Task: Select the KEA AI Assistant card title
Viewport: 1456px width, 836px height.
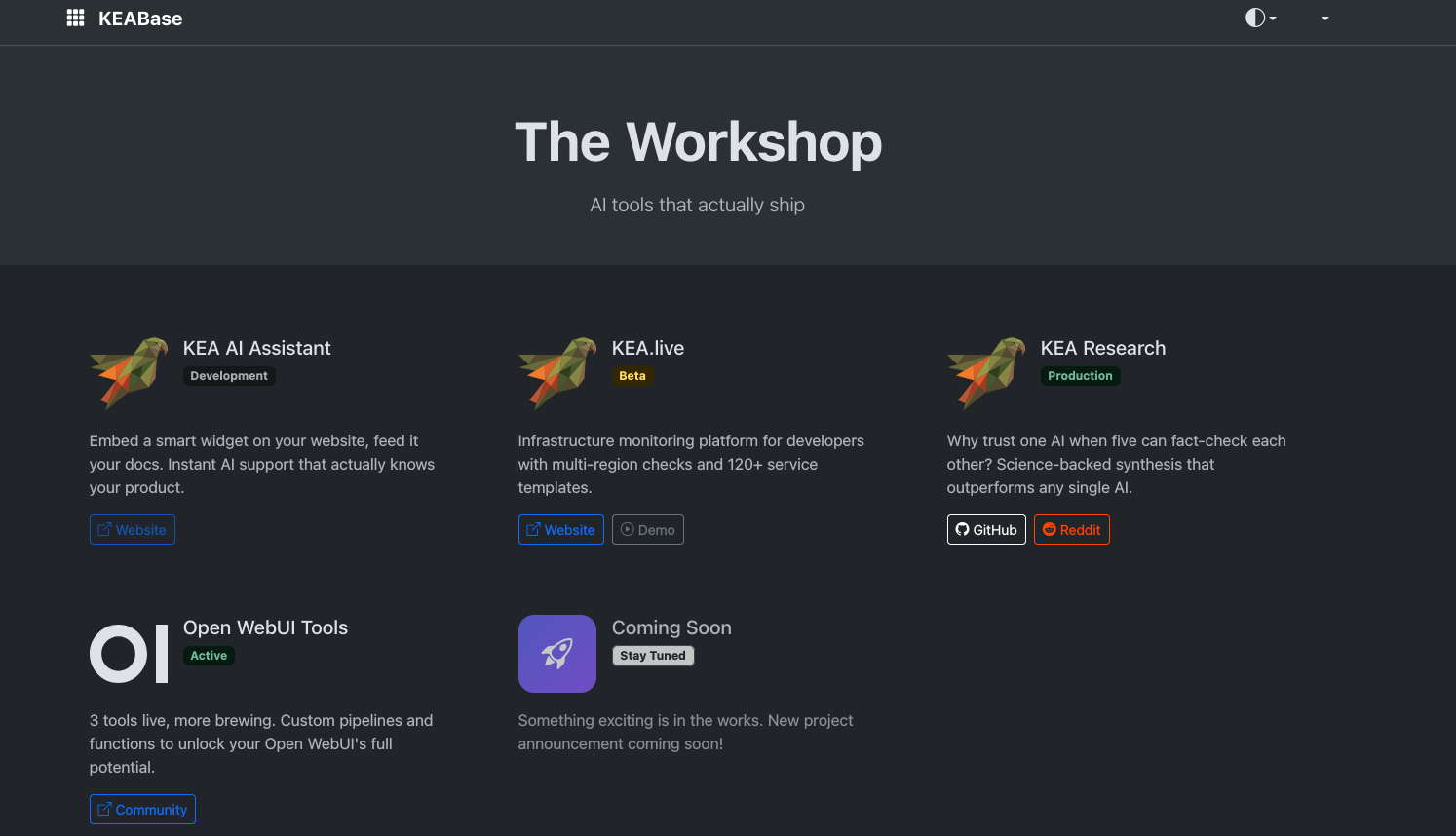Action: pos(257,348)
